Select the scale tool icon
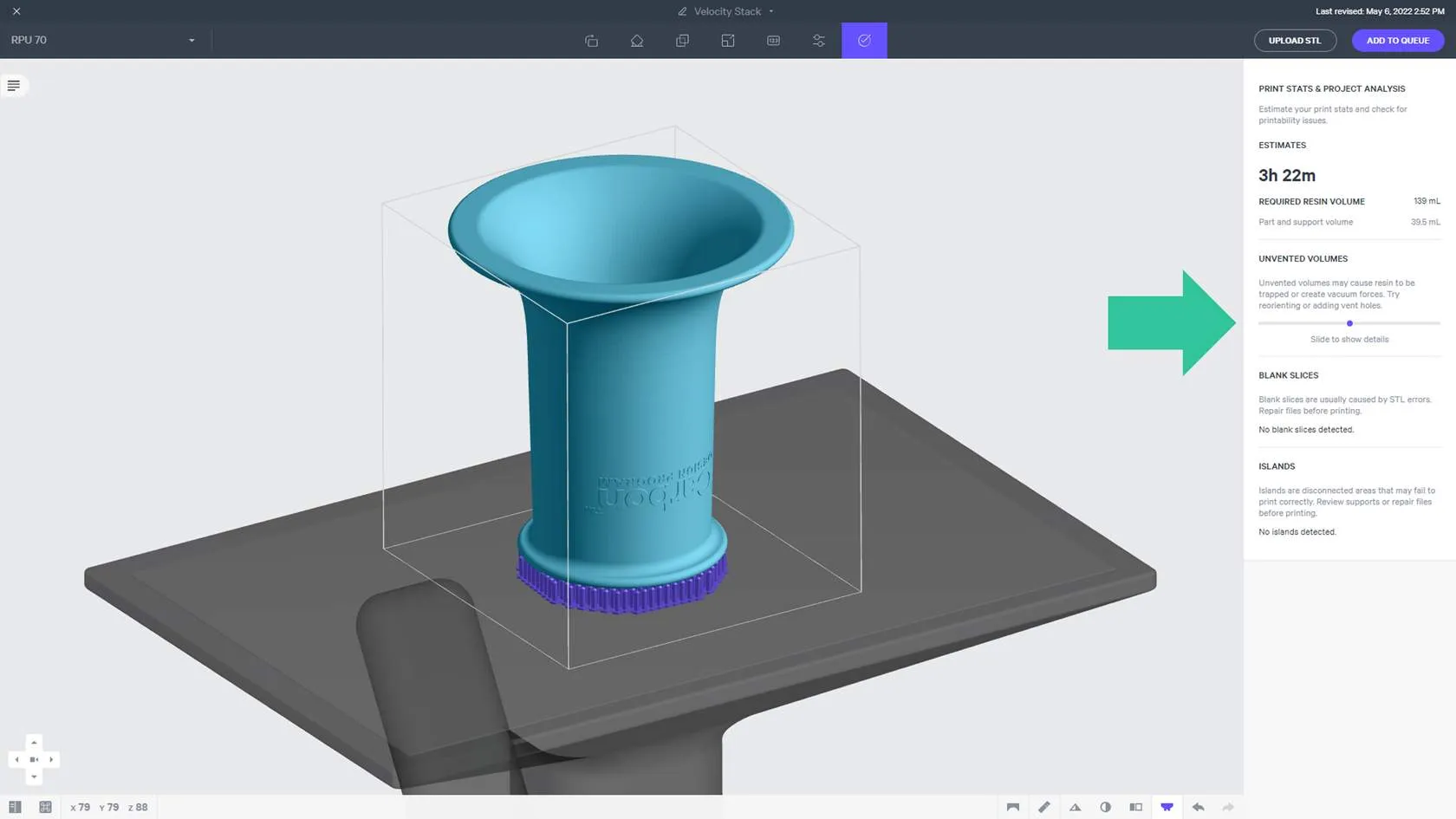Viewport: 1456px width, 819px height. click(728, 41)
